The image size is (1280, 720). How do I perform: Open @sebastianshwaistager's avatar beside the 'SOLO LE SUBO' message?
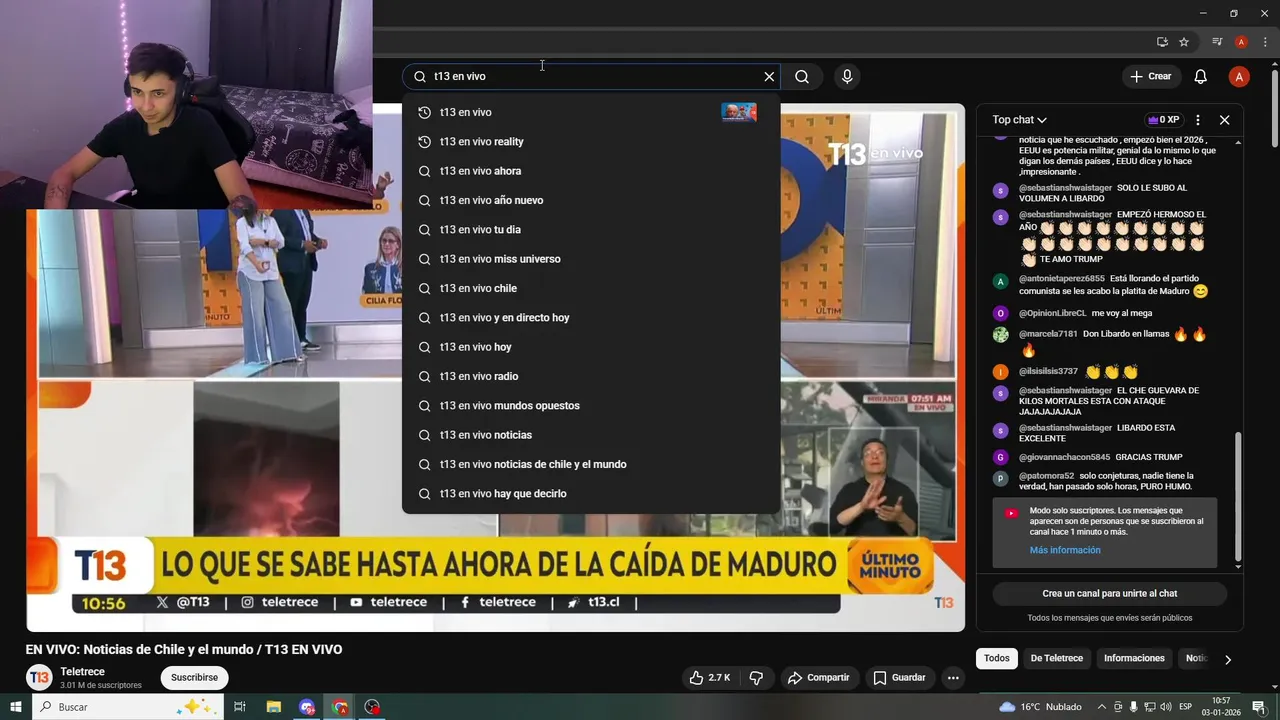coord(1000,190)
